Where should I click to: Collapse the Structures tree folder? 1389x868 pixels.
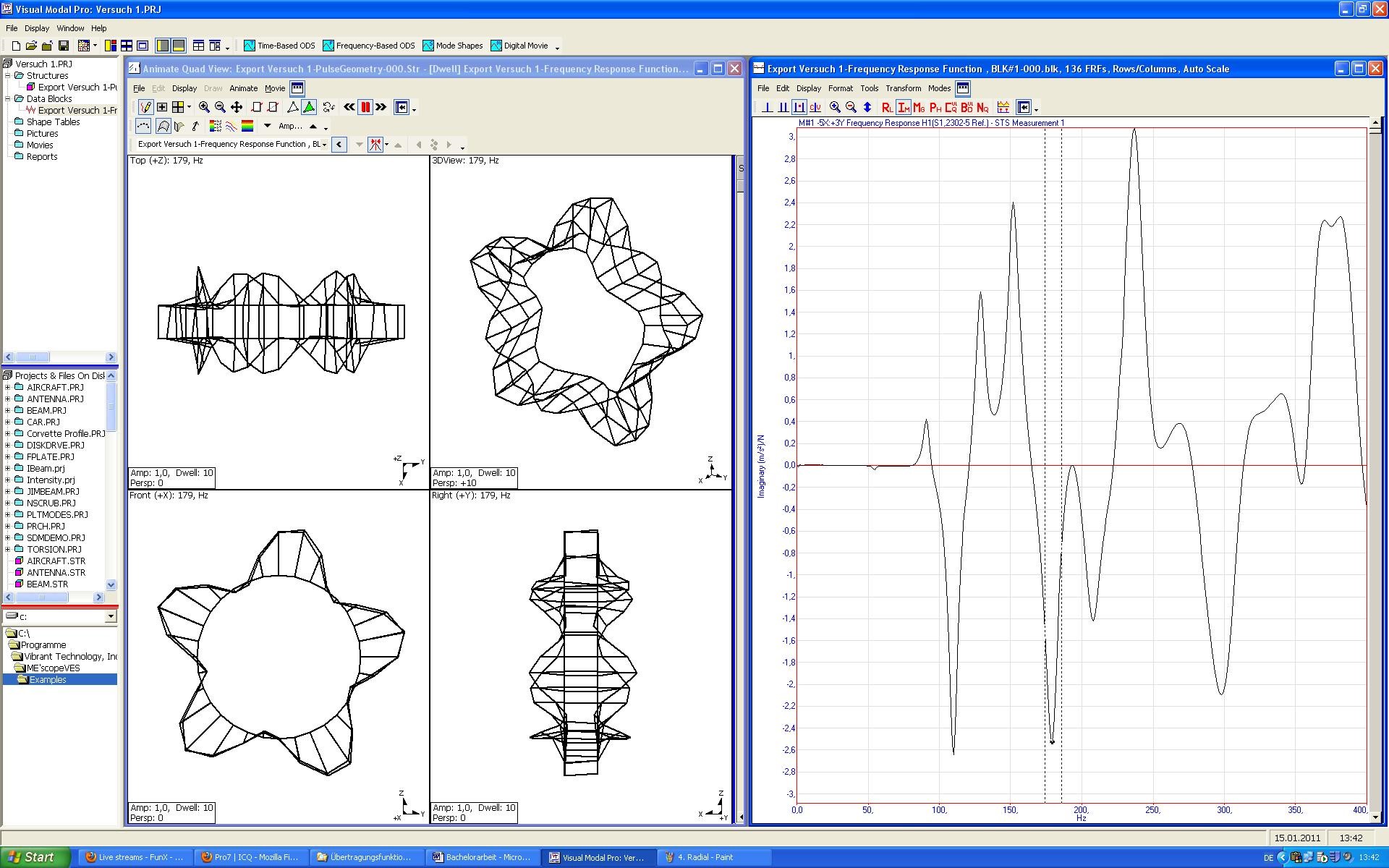point(8,75)
